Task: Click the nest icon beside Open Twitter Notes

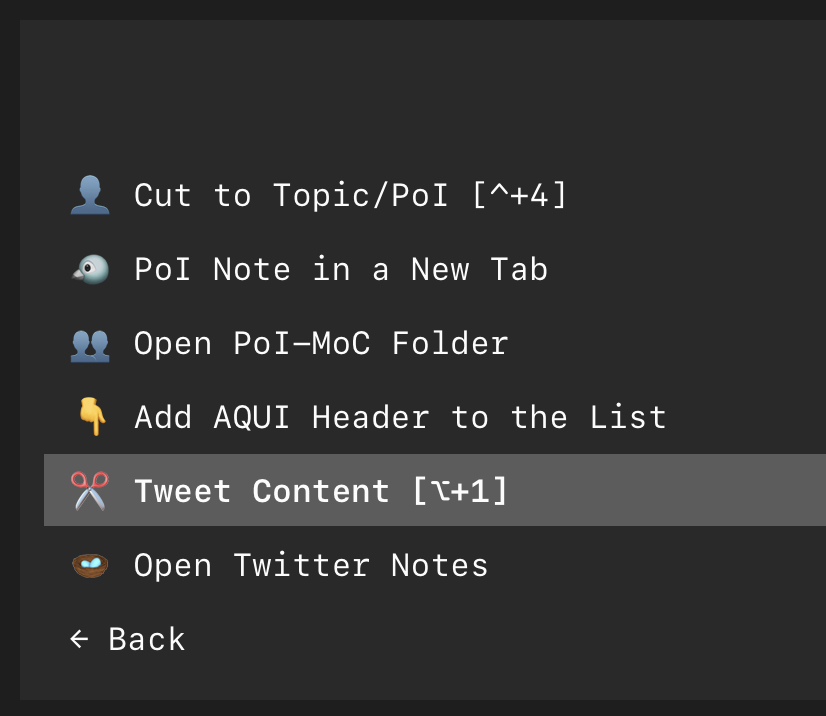Action: (x=90, y=565)
